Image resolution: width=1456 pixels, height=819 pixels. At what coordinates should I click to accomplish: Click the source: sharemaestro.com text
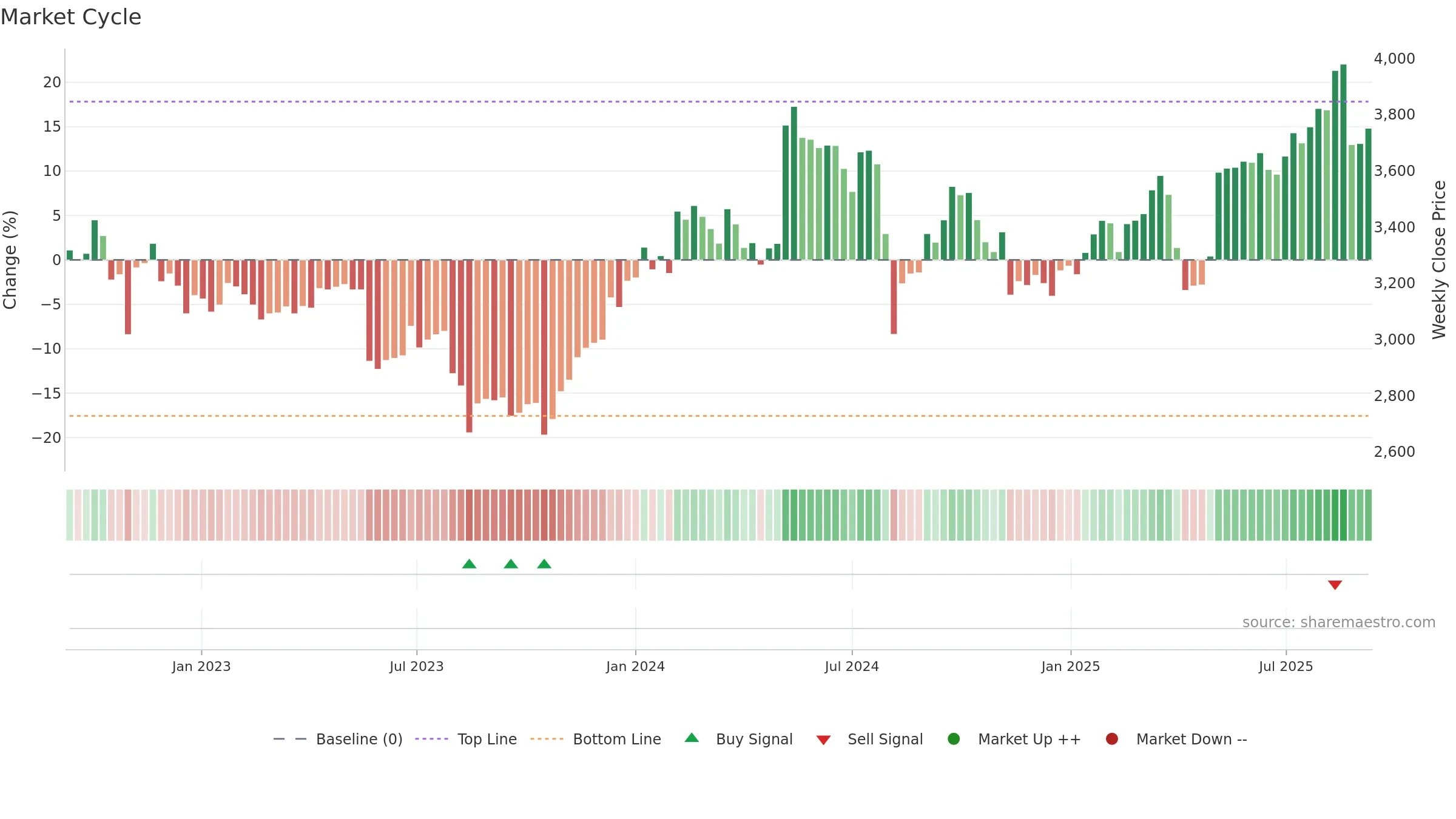(x=1339, y=622)
